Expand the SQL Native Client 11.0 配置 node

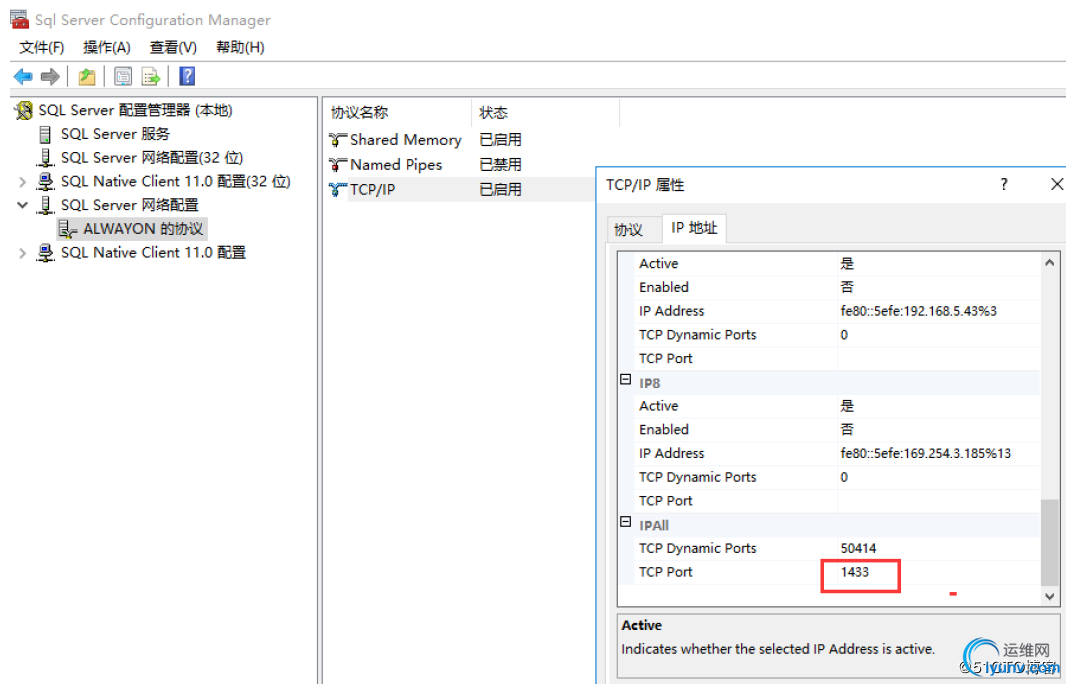coord(22,253)
